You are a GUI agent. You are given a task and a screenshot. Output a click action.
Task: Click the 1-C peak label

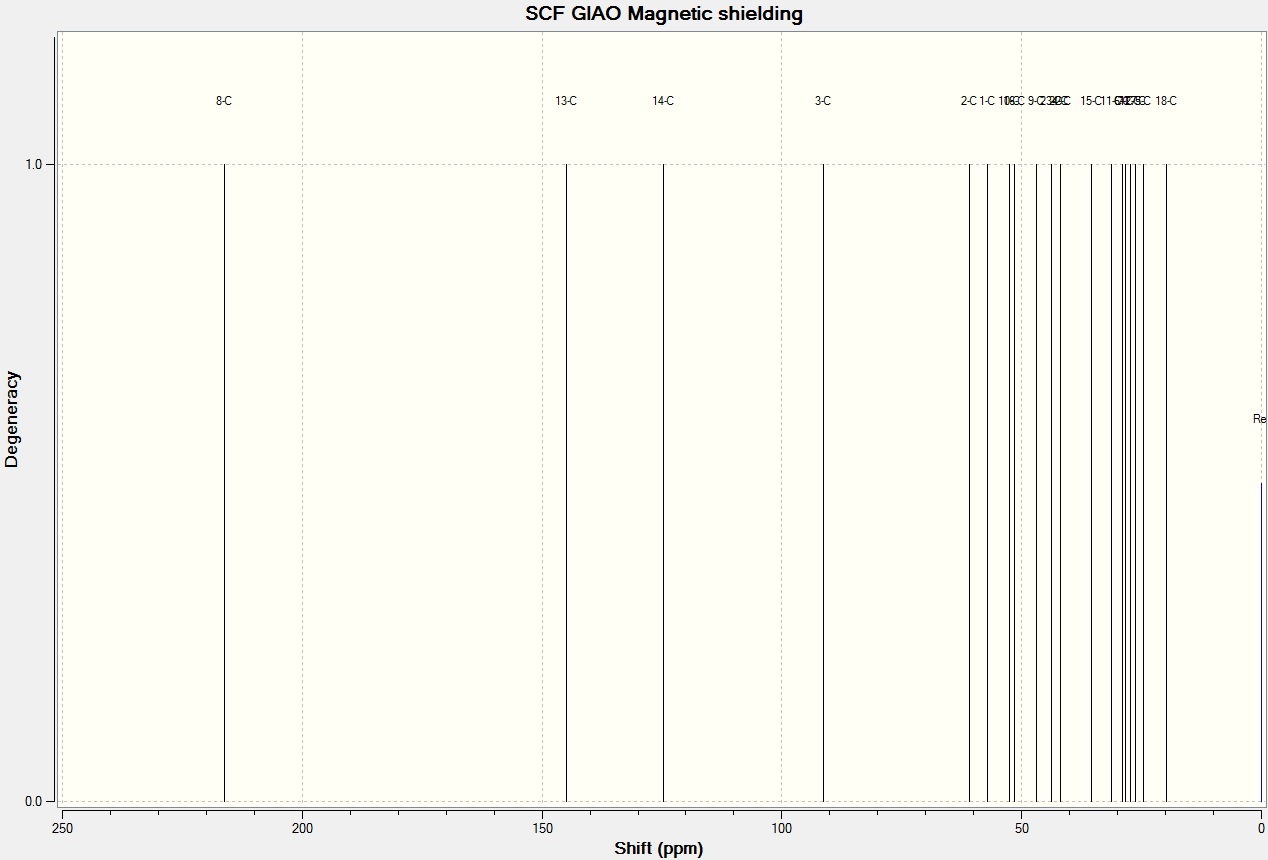pyautogui.click(x=987, y=101)
